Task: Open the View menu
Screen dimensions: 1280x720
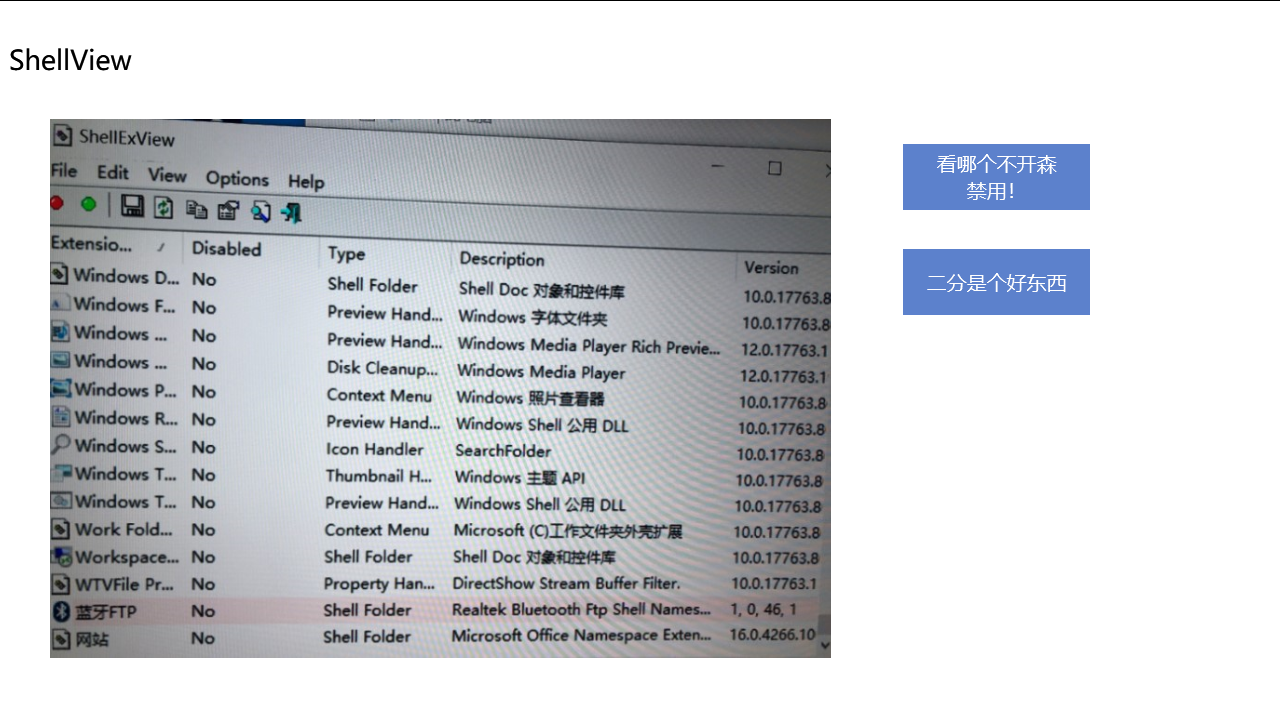Action: 167,176
